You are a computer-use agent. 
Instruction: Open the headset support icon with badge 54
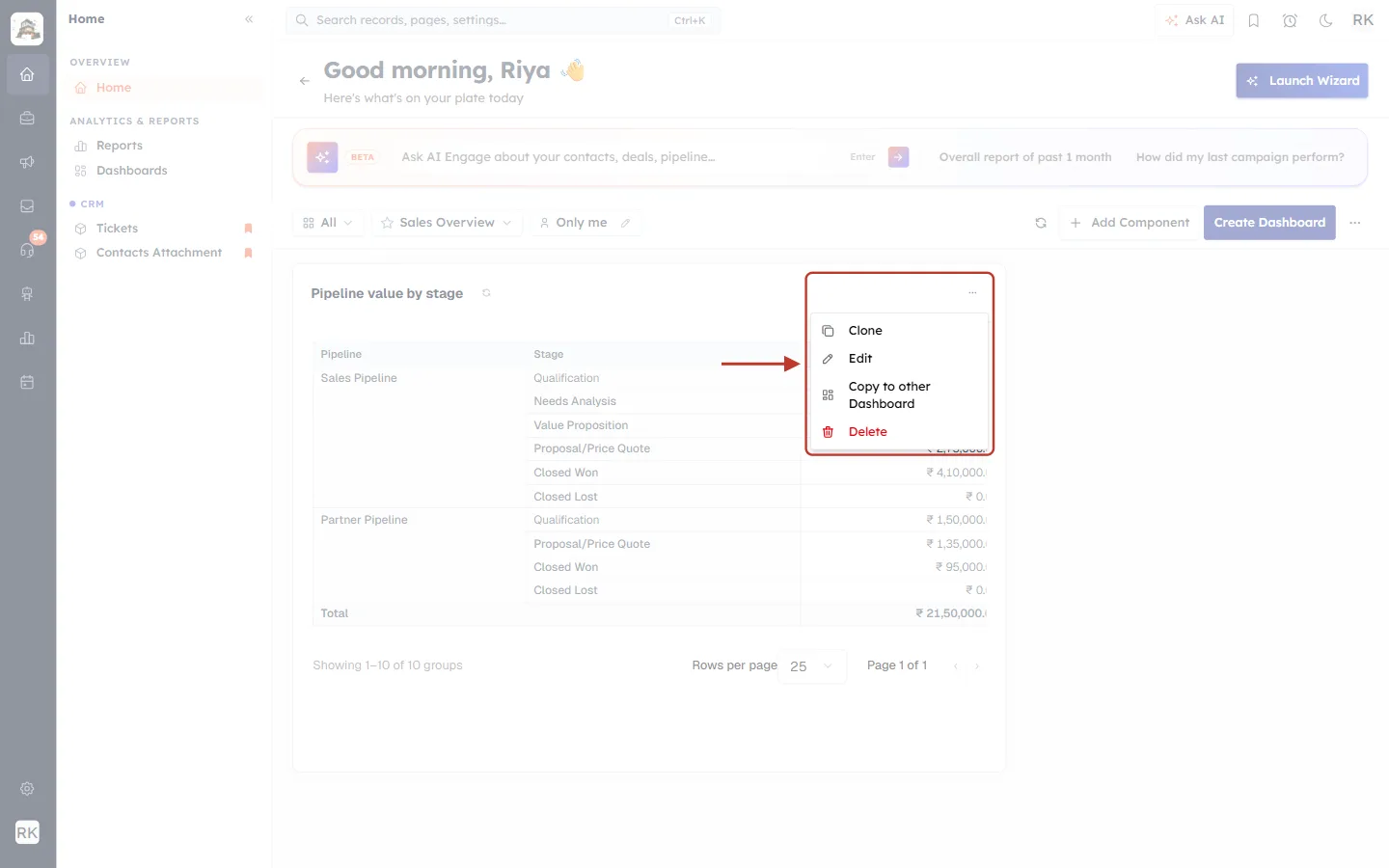coord(27,250)
